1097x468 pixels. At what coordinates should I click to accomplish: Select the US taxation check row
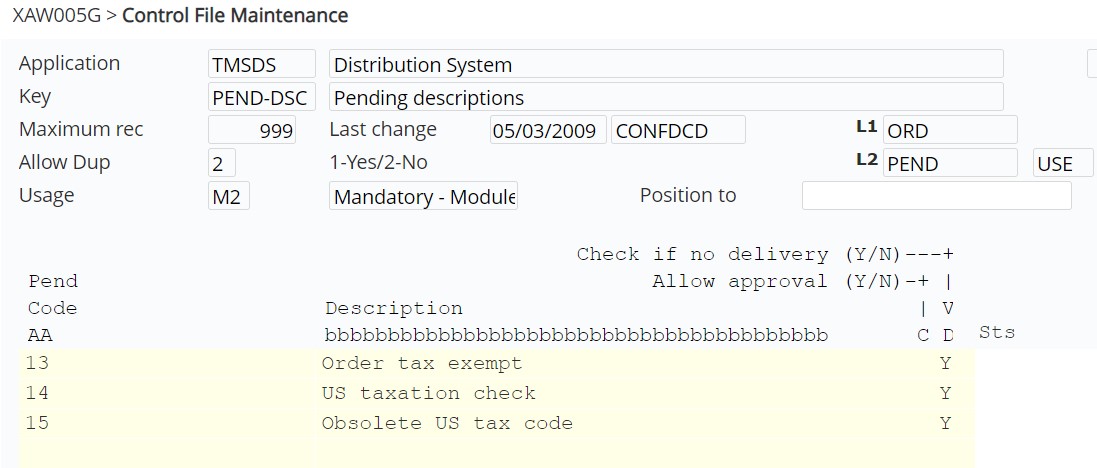coord(497,393)
